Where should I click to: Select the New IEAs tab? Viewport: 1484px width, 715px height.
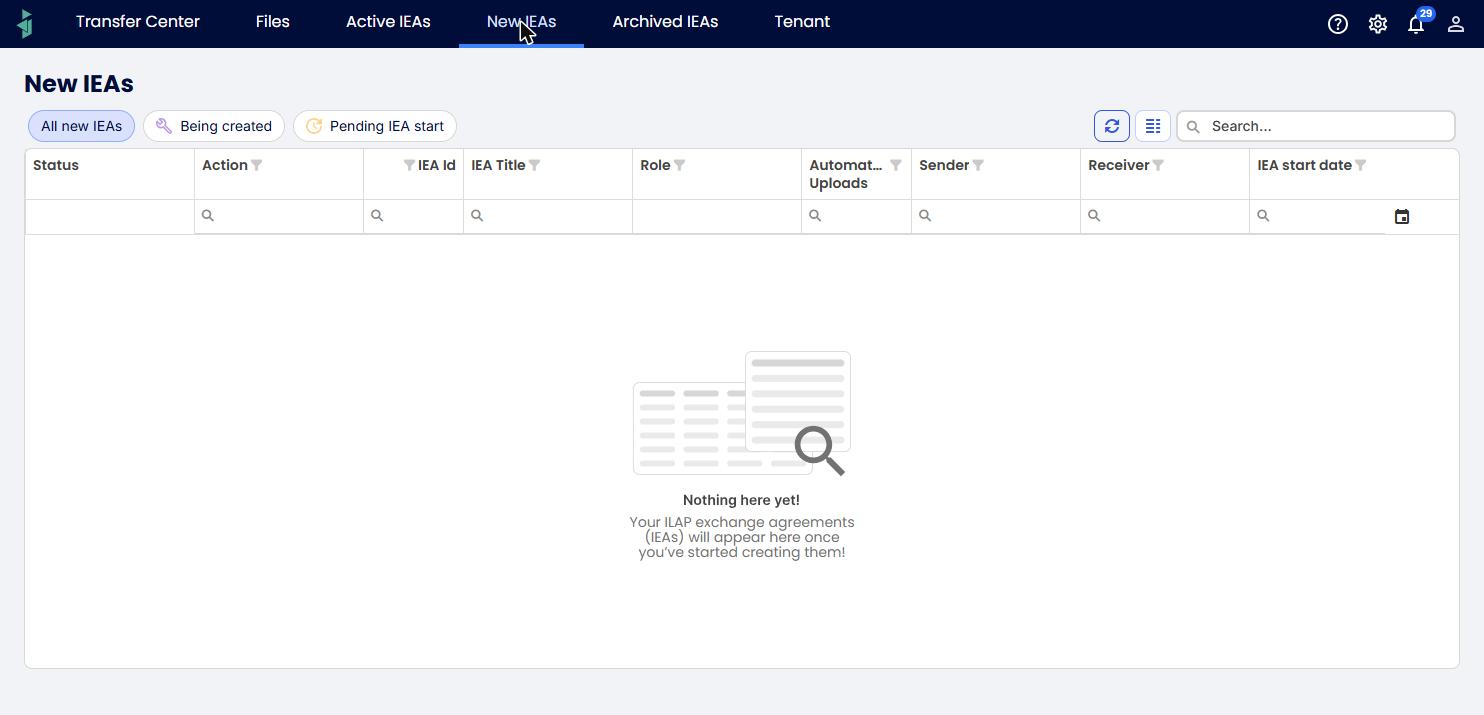pos(521,22)
